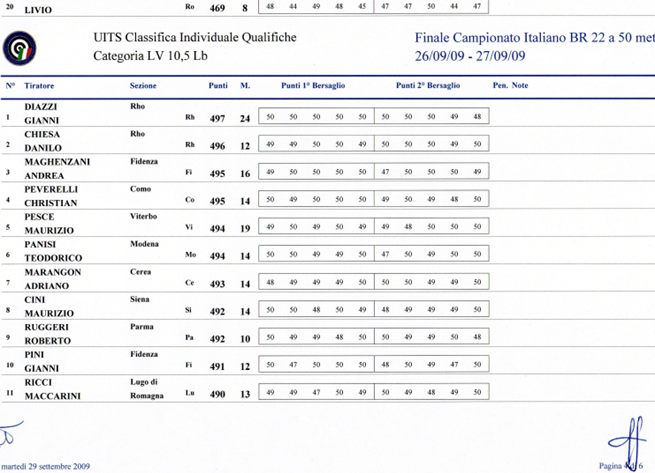Select the surname 'DIAZZI'

coord(41,107)
